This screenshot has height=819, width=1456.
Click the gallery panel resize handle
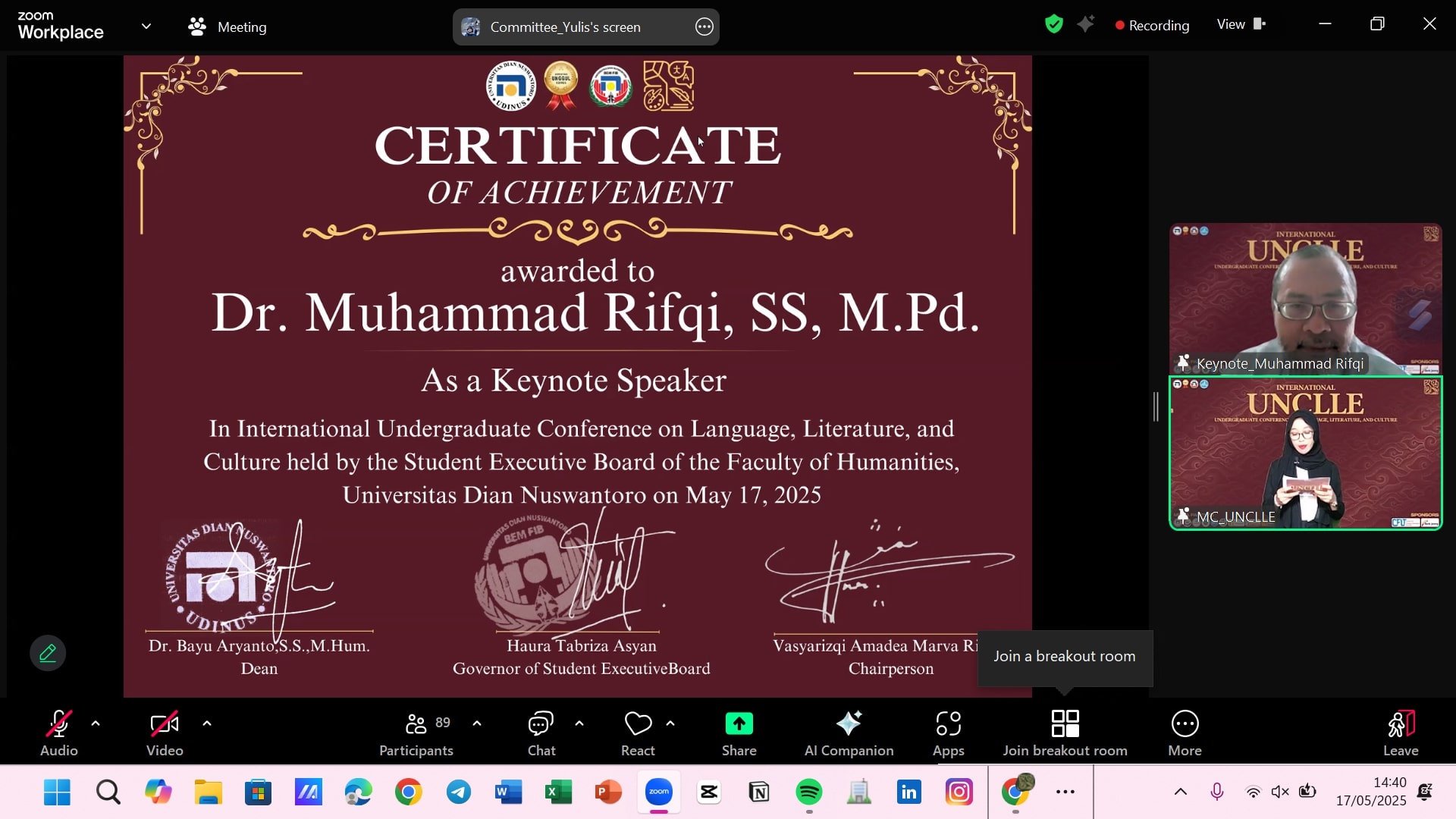click(x=1156, y=407)
